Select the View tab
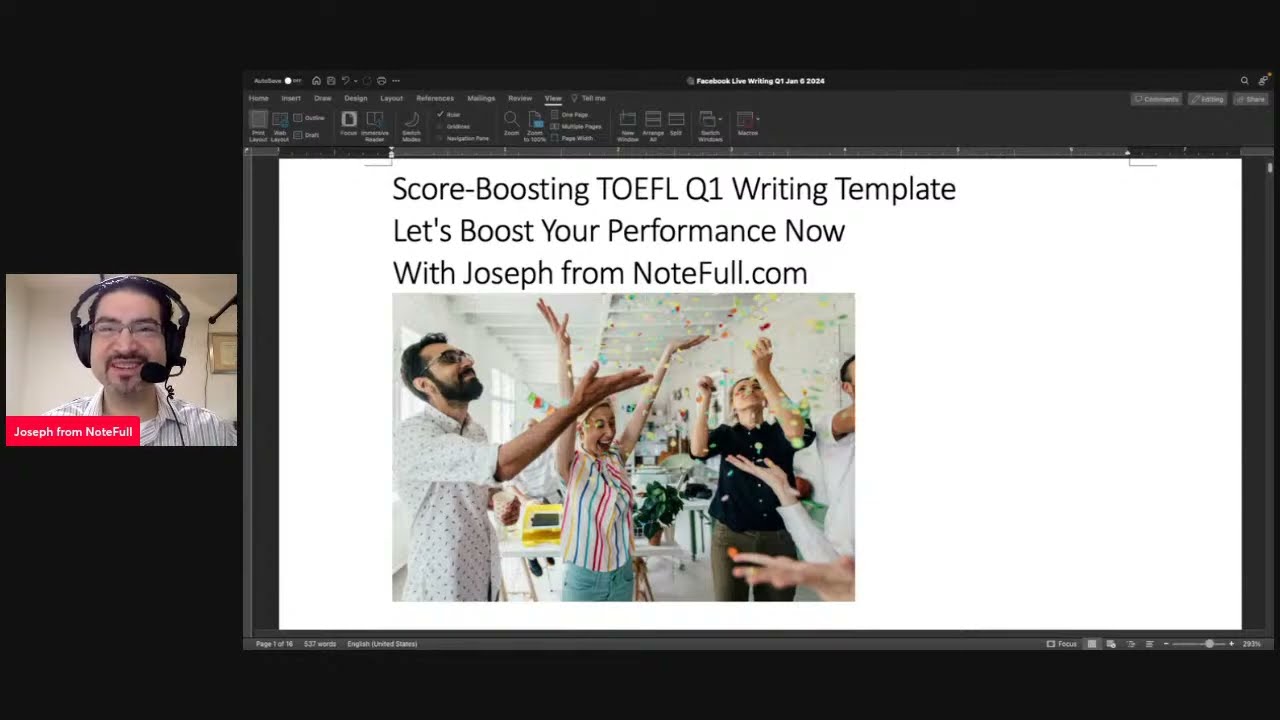 (x=553, y=98)
